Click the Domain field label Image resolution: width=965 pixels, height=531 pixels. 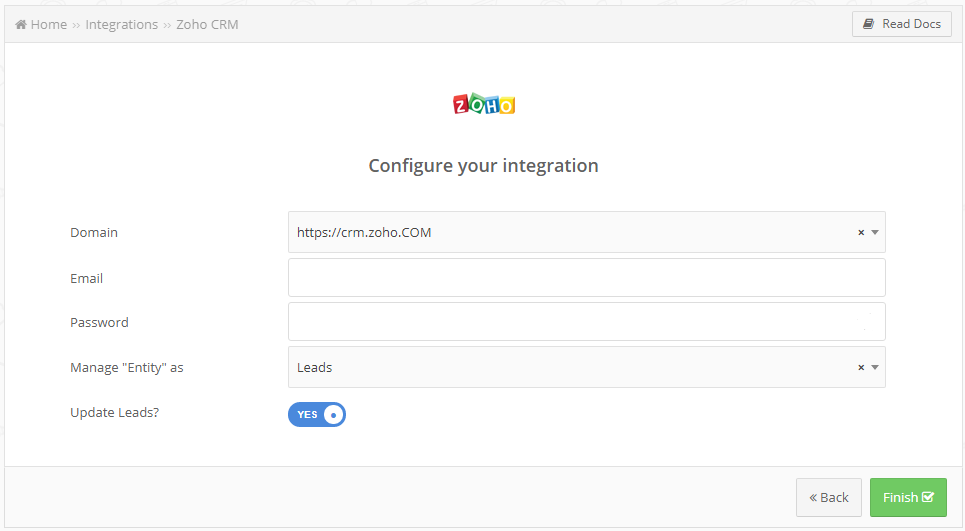94,233
